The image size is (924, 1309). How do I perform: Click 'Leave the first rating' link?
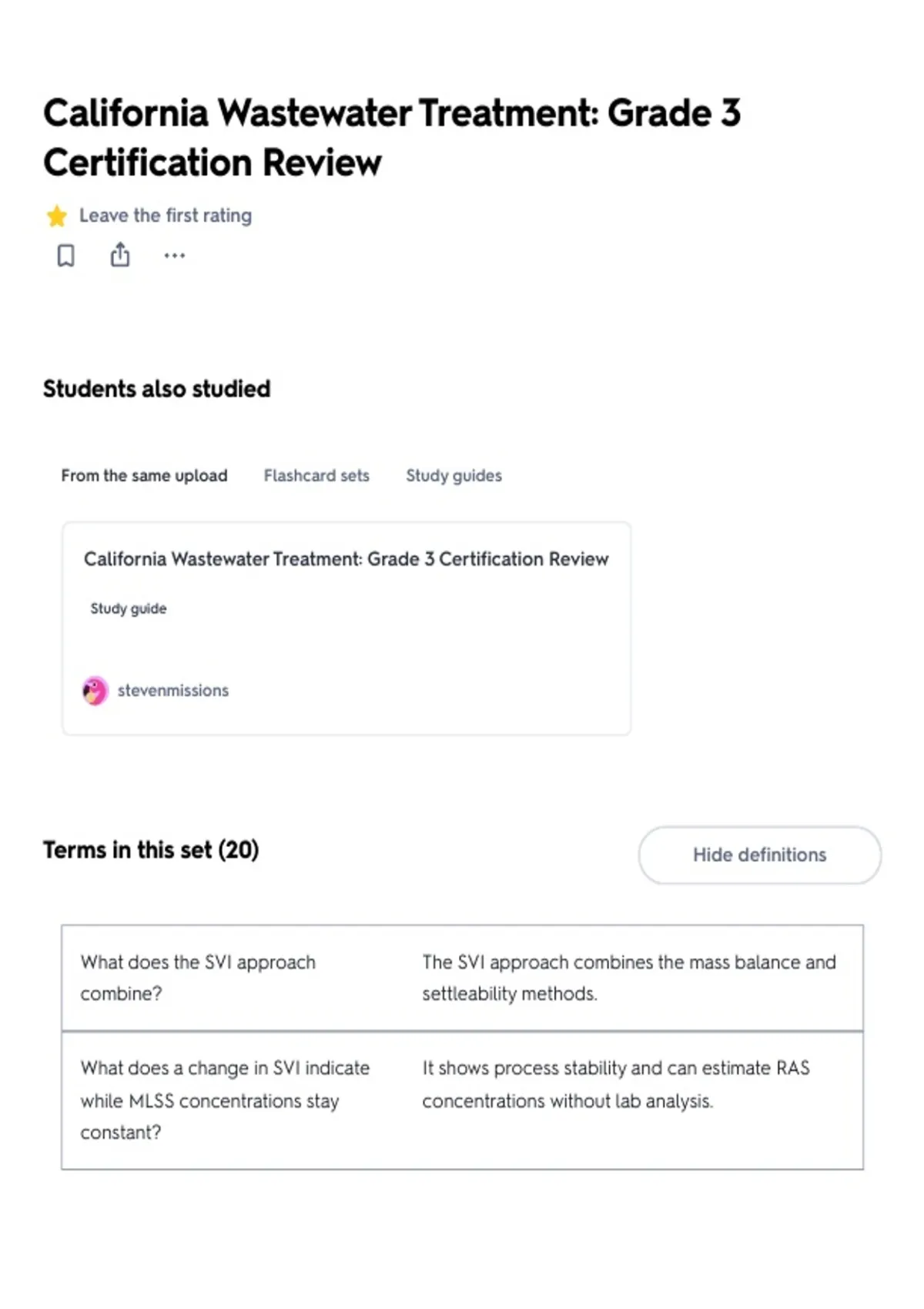(x=166, y=216)
